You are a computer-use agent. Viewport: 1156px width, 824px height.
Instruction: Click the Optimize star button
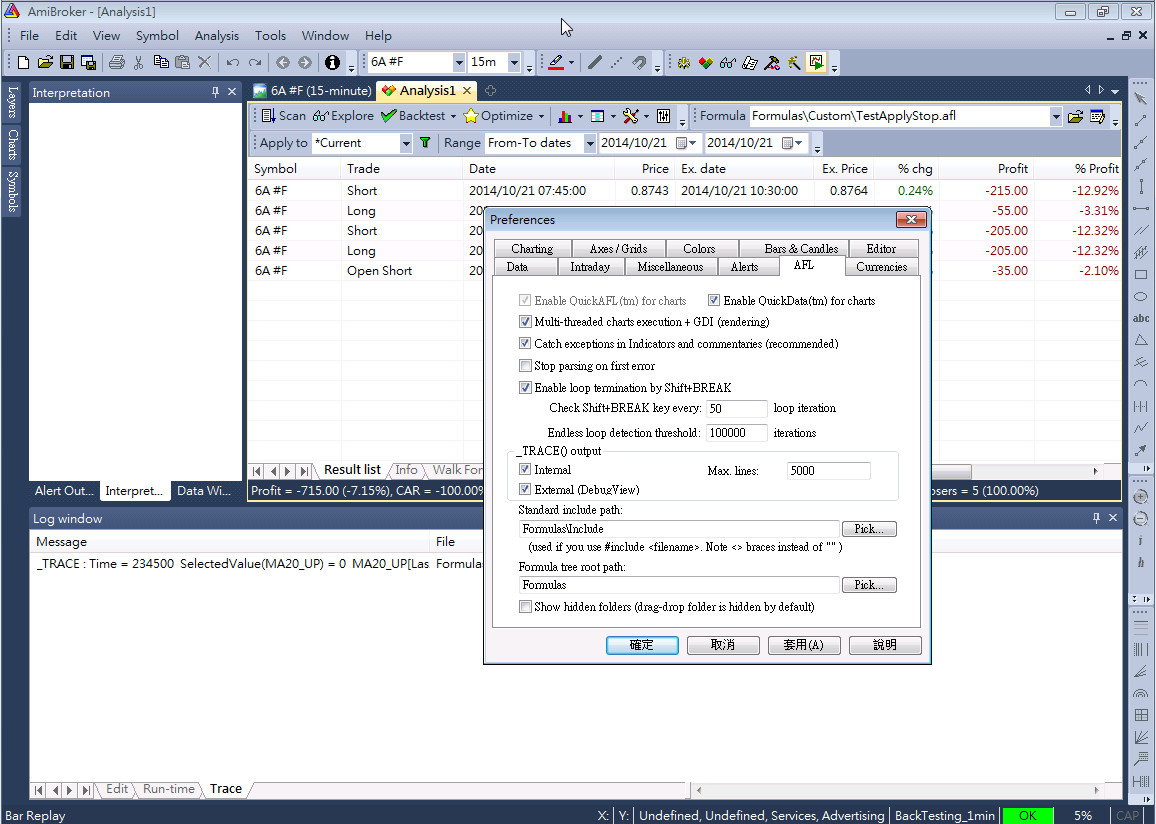click(498, 116)
